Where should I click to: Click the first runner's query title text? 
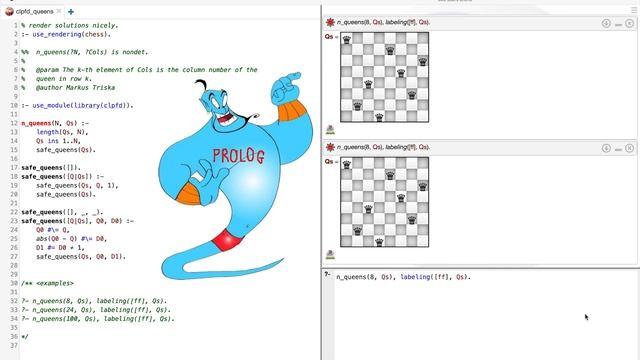pos(383,22)
